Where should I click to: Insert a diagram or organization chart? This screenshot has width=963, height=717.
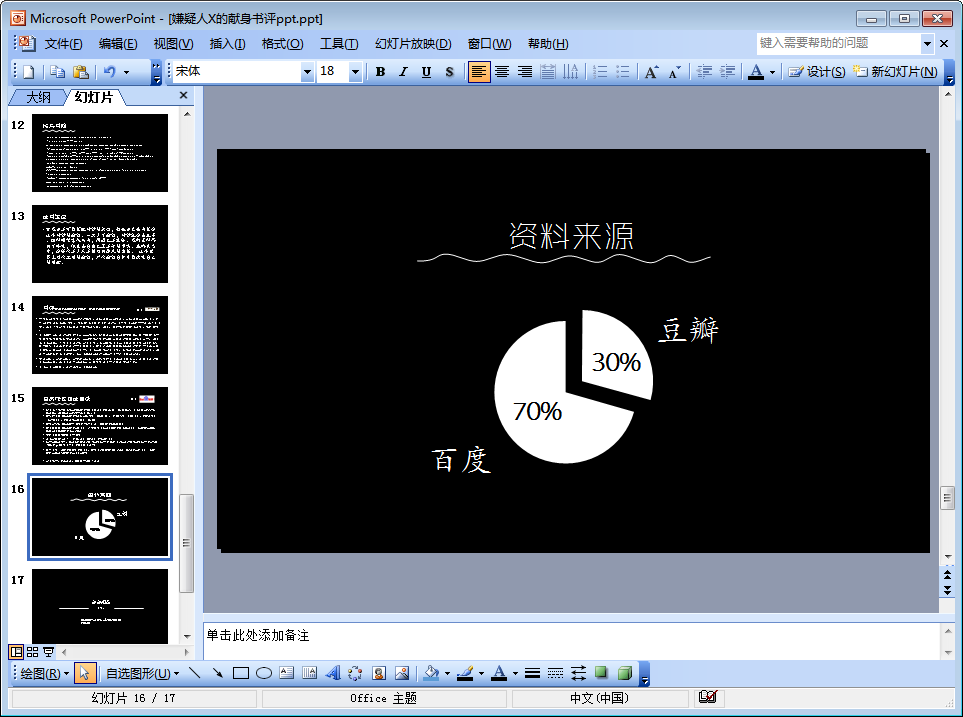(x=355, y=673)
